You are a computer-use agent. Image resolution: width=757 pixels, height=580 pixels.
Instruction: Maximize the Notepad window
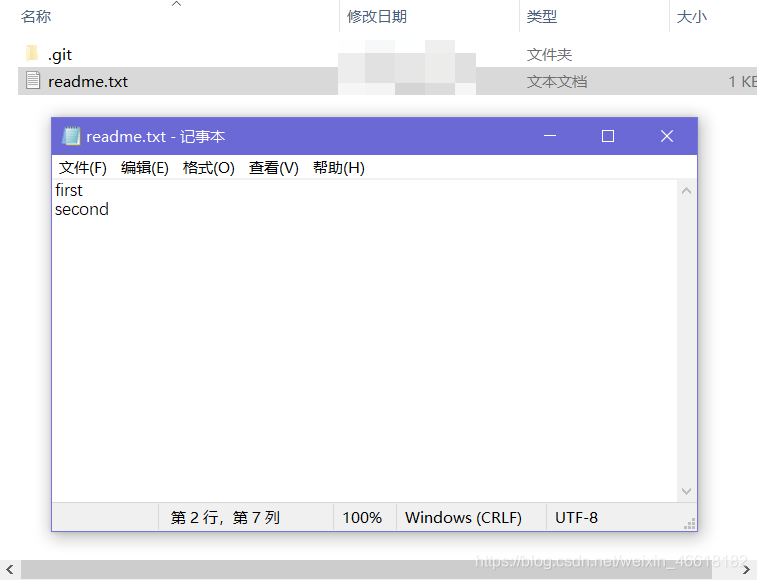[x=608, y=136]
